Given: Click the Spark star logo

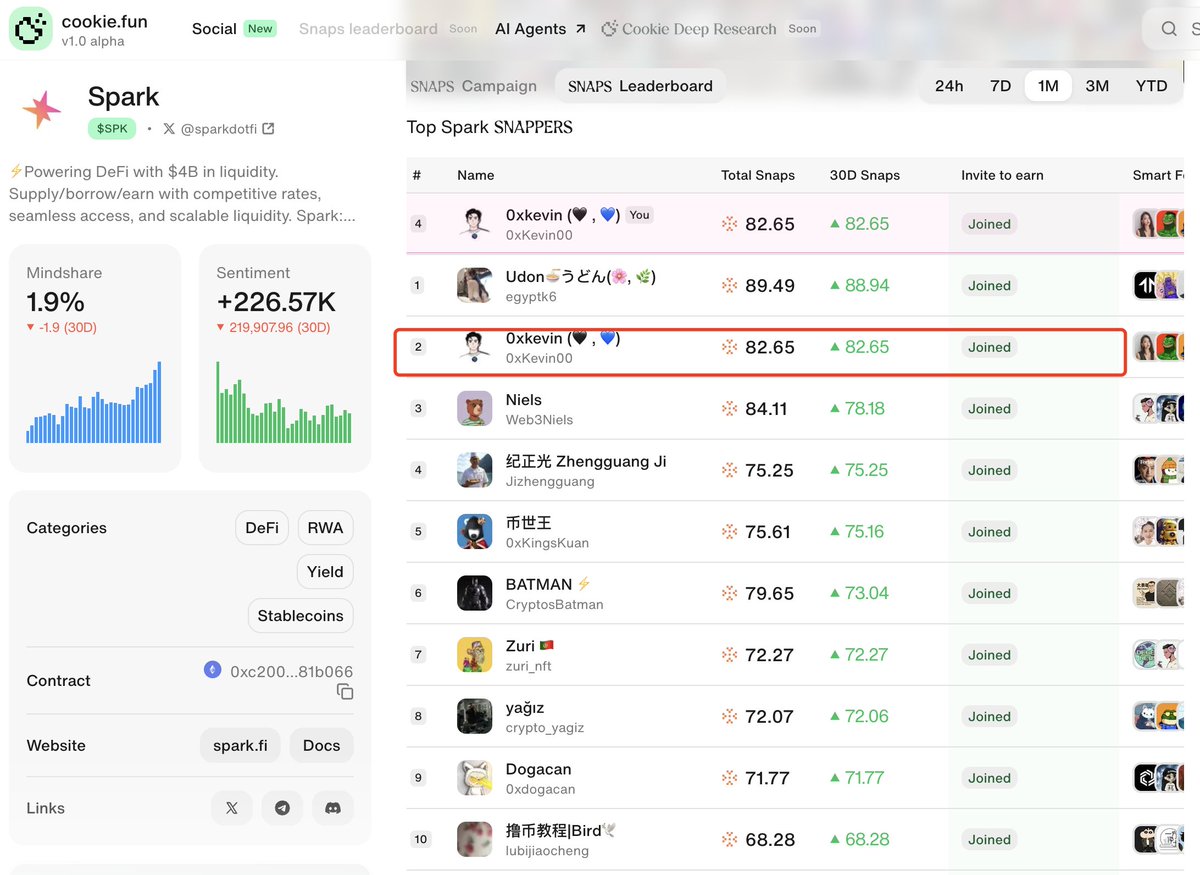Looking at the screenshot, I should (x=42, y=110).
